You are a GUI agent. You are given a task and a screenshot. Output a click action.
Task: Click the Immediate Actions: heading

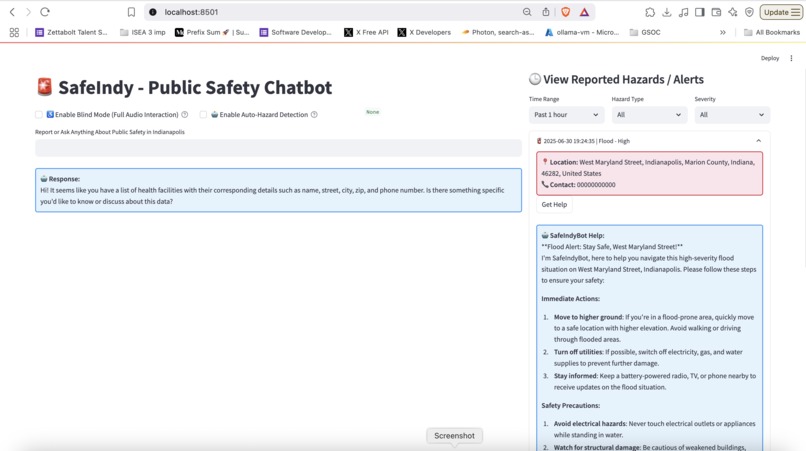tap(570, 299)
